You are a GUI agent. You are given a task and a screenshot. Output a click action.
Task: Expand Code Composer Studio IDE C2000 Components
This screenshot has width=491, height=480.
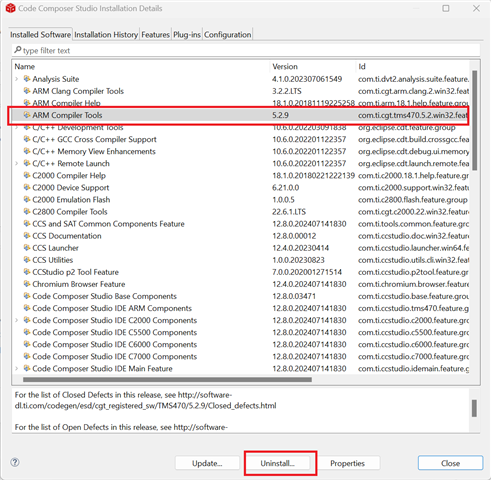coord(17,320)
